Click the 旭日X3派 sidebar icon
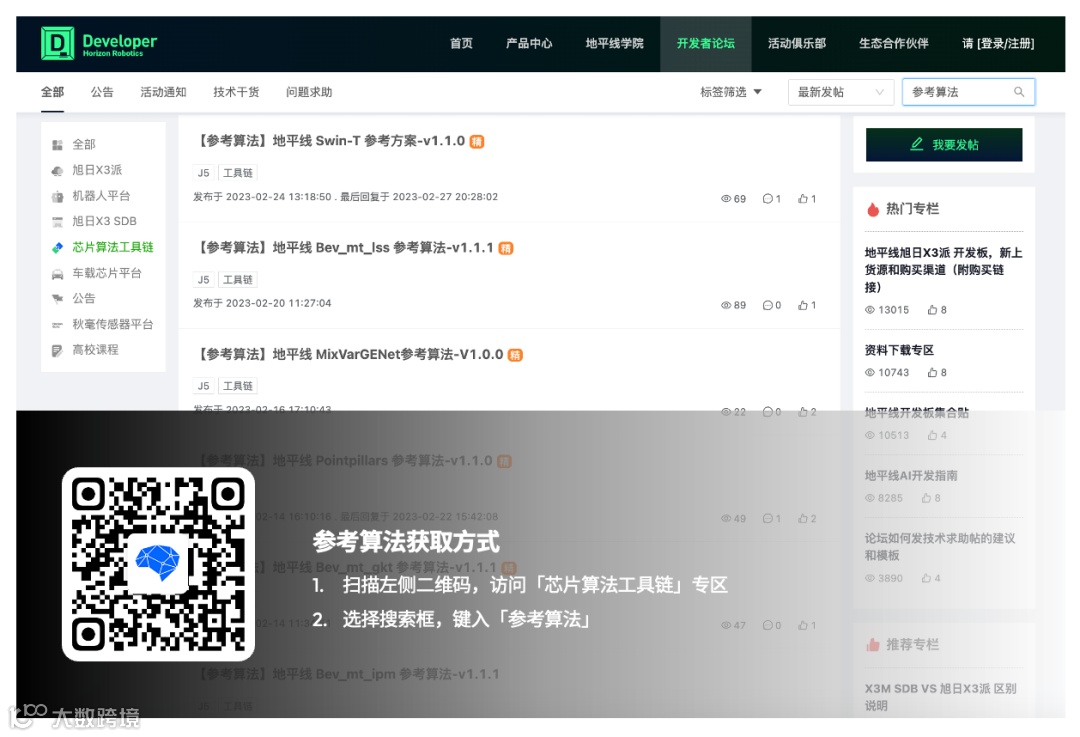 coord(57,170)
